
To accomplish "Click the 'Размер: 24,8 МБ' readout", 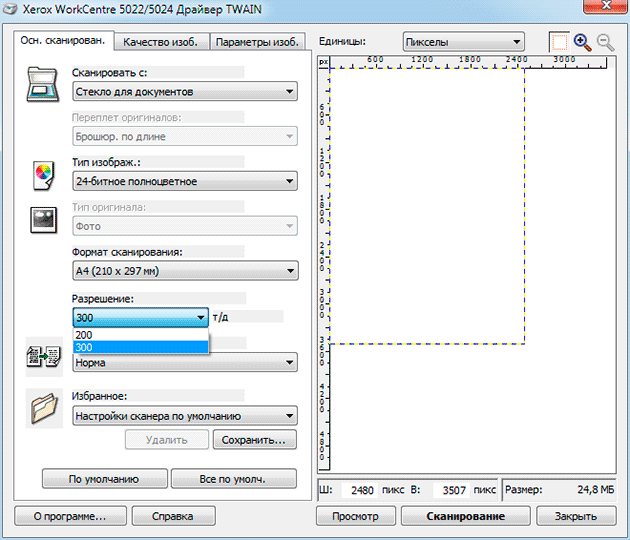I will 559,490.
